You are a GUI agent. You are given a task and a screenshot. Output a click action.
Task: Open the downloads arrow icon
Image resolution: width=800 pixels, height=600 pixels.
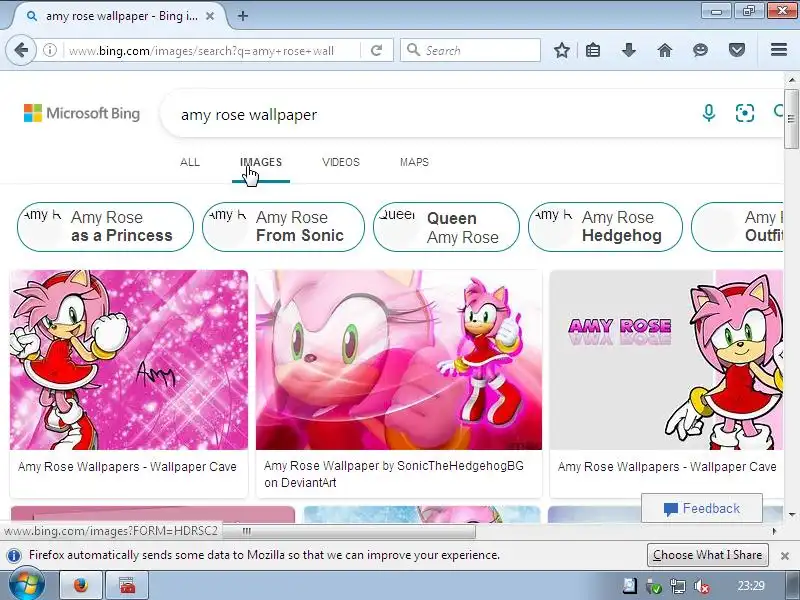click(629, 50)
